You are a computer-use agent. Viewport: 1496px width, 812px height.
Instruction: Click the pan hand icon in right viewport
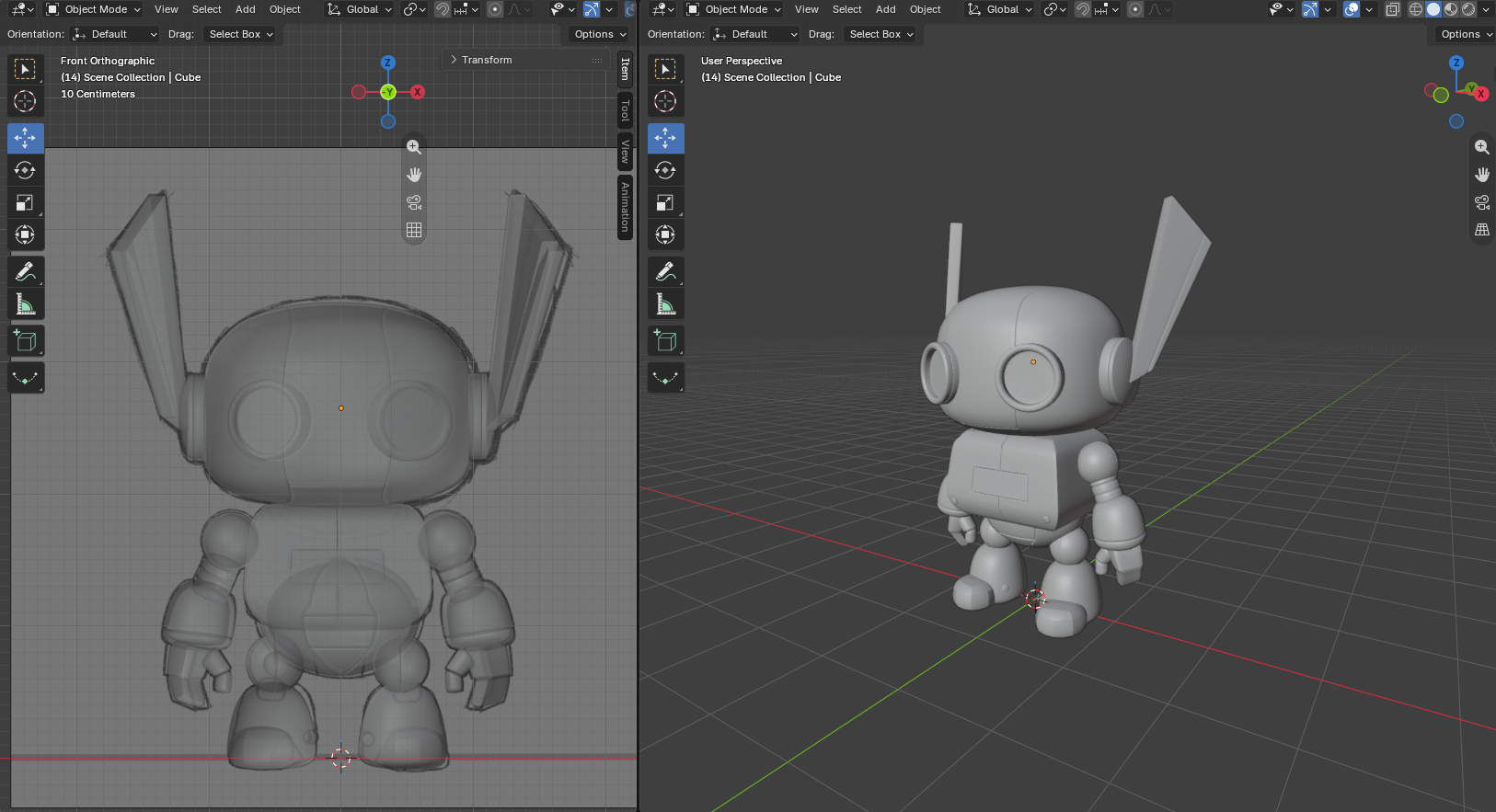click(1481, 175)
